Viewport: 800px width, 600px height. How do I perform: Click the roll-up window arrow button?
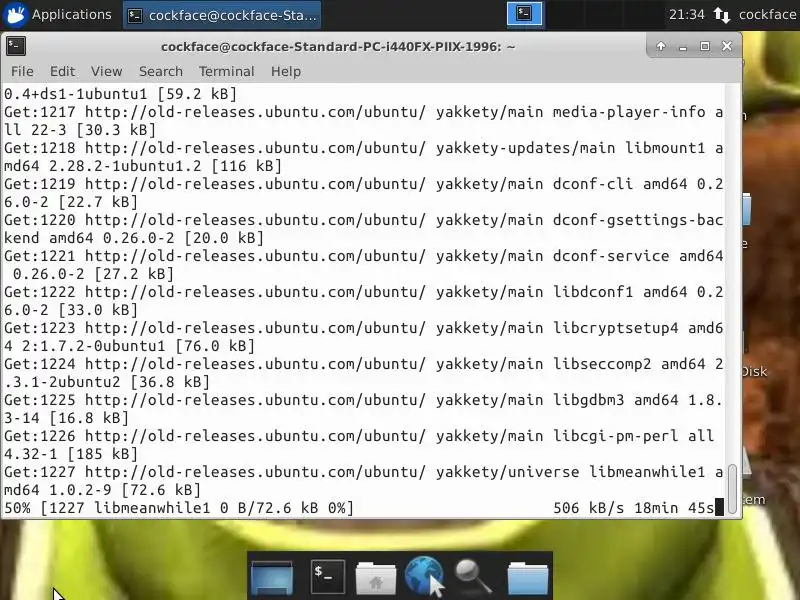click(x=661, y=46)
